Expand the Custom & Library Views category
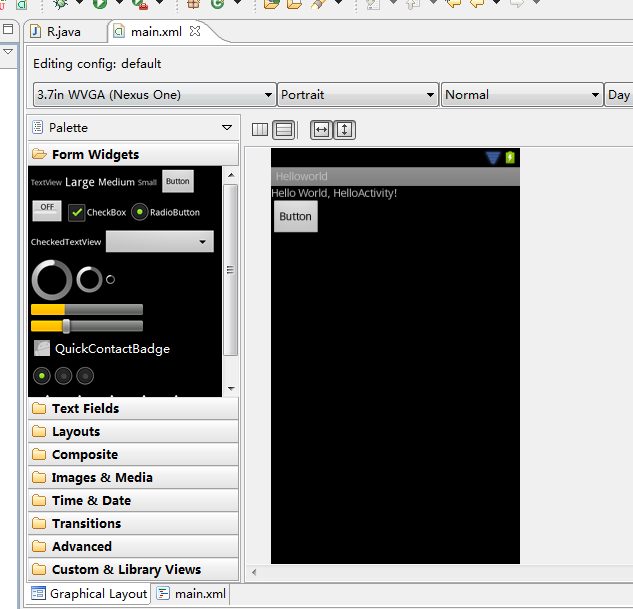 133,569
